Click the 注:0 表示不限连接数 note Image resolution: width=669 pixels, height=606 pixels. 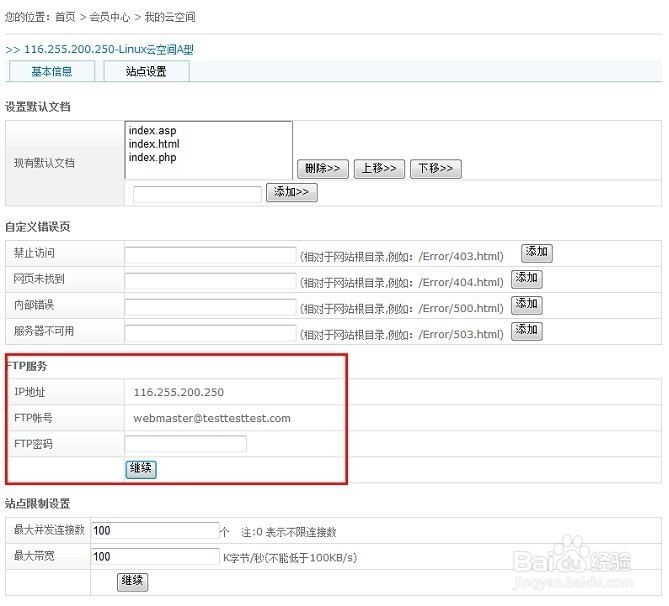pyautogui.click(x=289, y=532)
